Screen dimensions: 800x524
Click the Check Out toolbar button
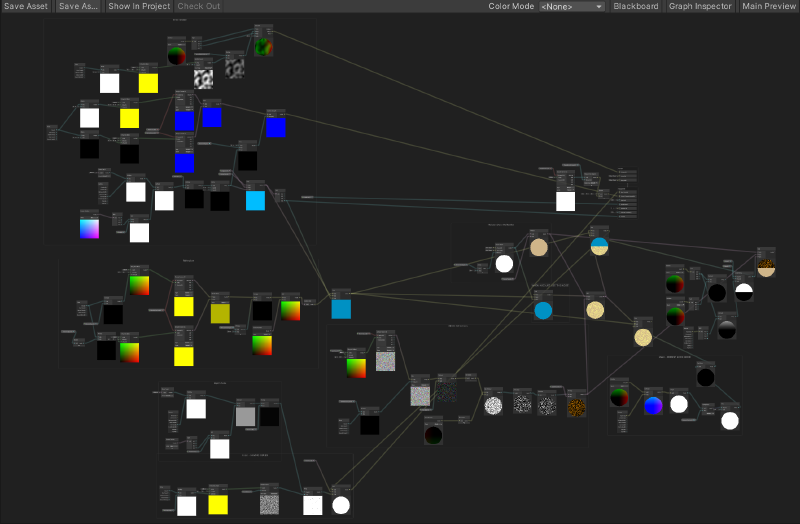coord(198,6)
